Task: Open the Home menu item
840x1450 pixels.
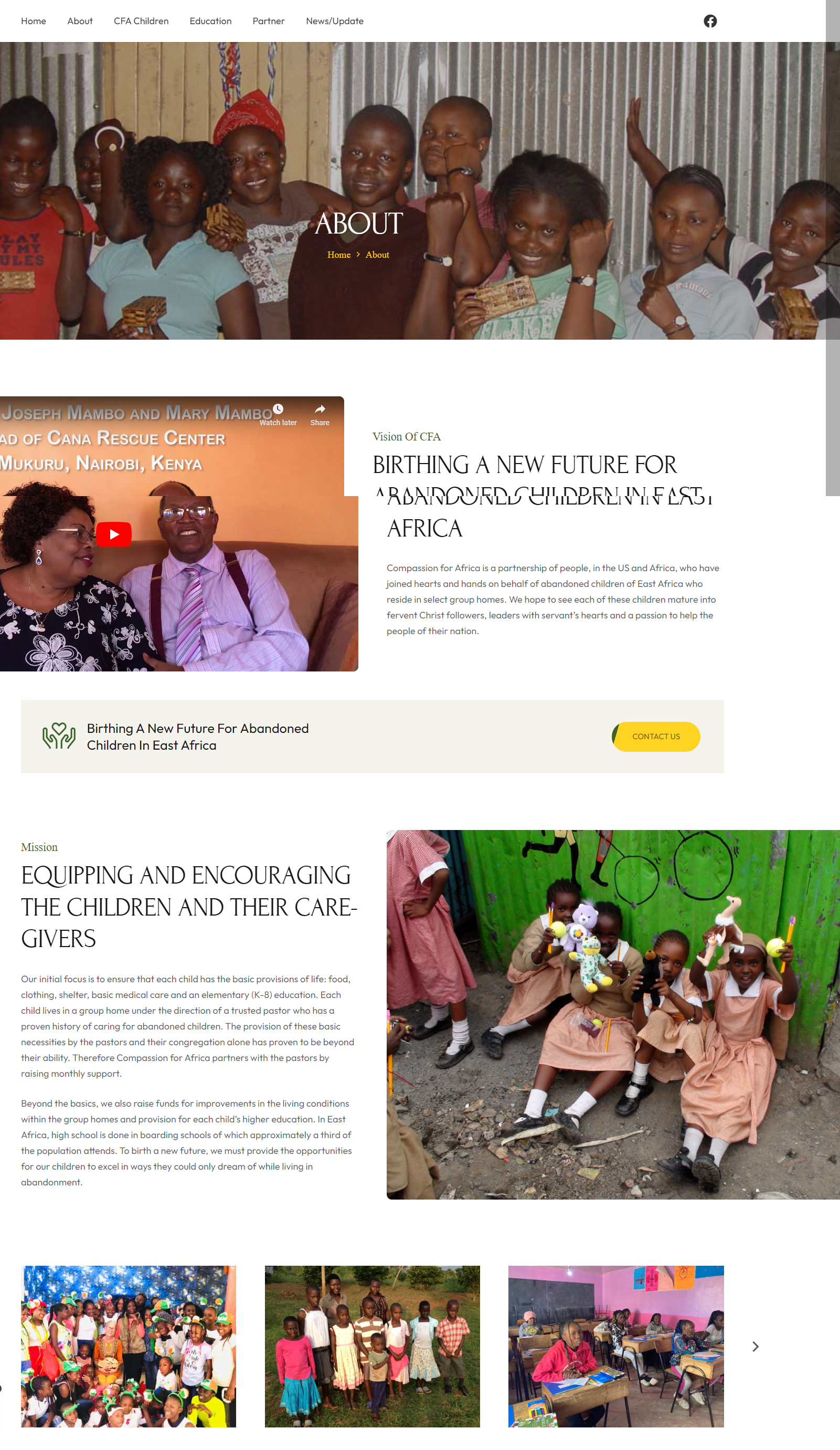Action: pyautogui.click(x=34, y=22)
